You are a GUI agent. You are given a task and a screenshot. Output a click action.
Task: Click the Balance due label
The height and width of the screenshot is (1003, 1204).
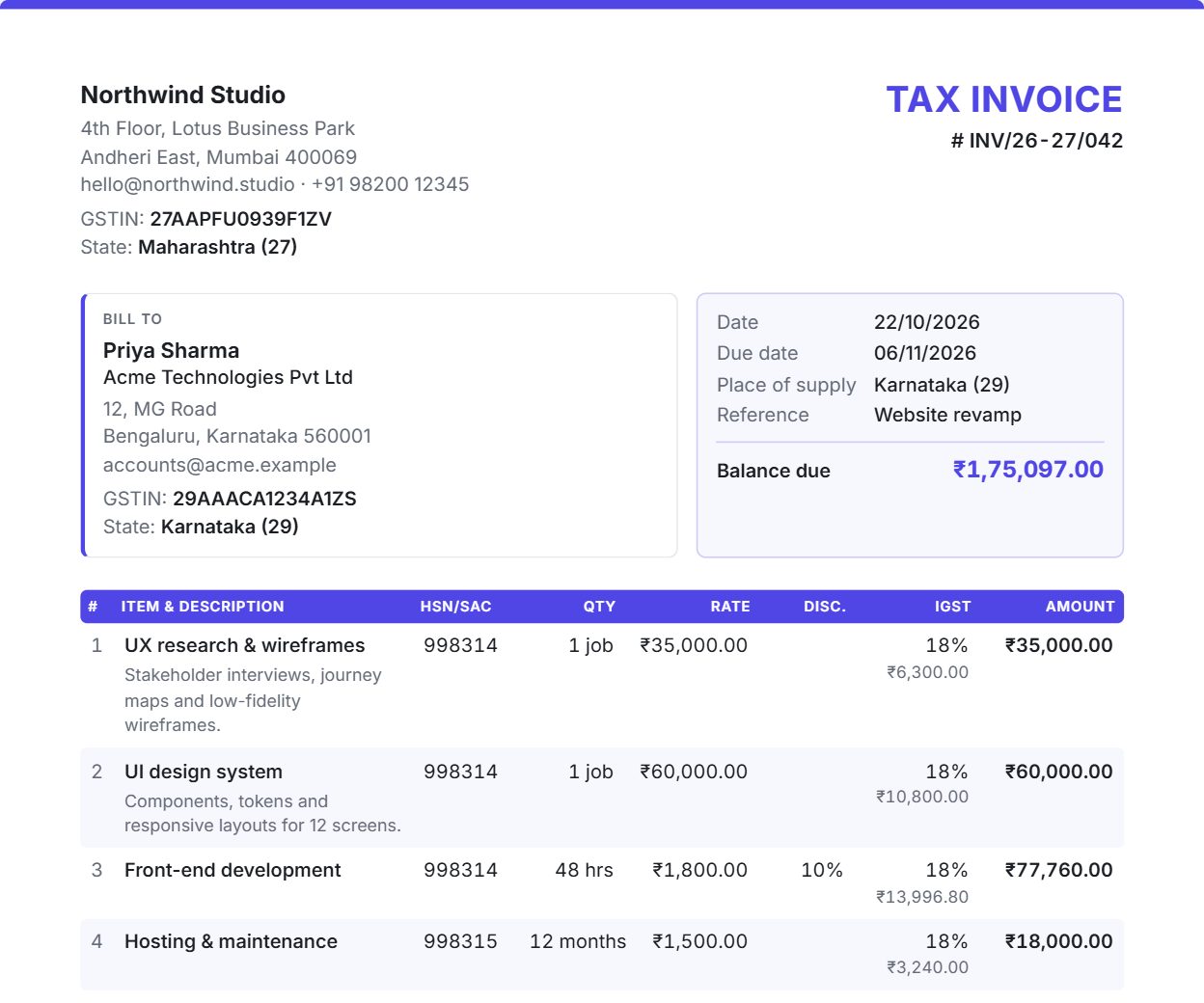pos(774,471)
